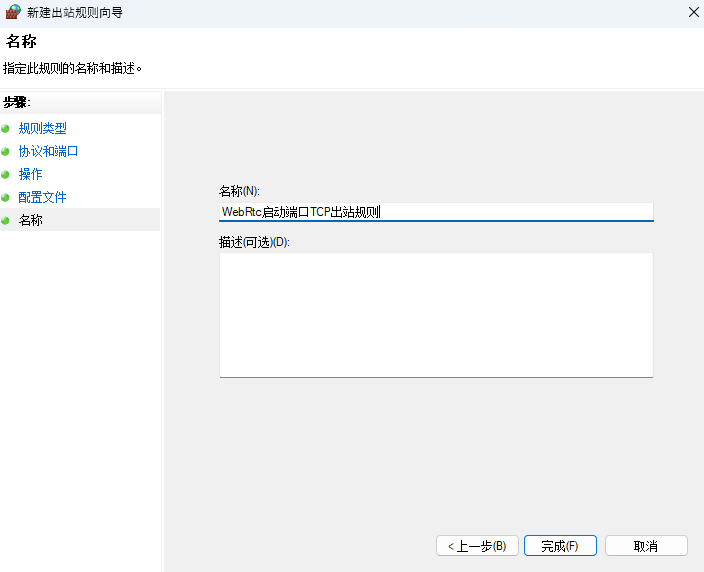704x572 pixels.
Task: Click the green bullet beside 名称 step
Action: 5,220
